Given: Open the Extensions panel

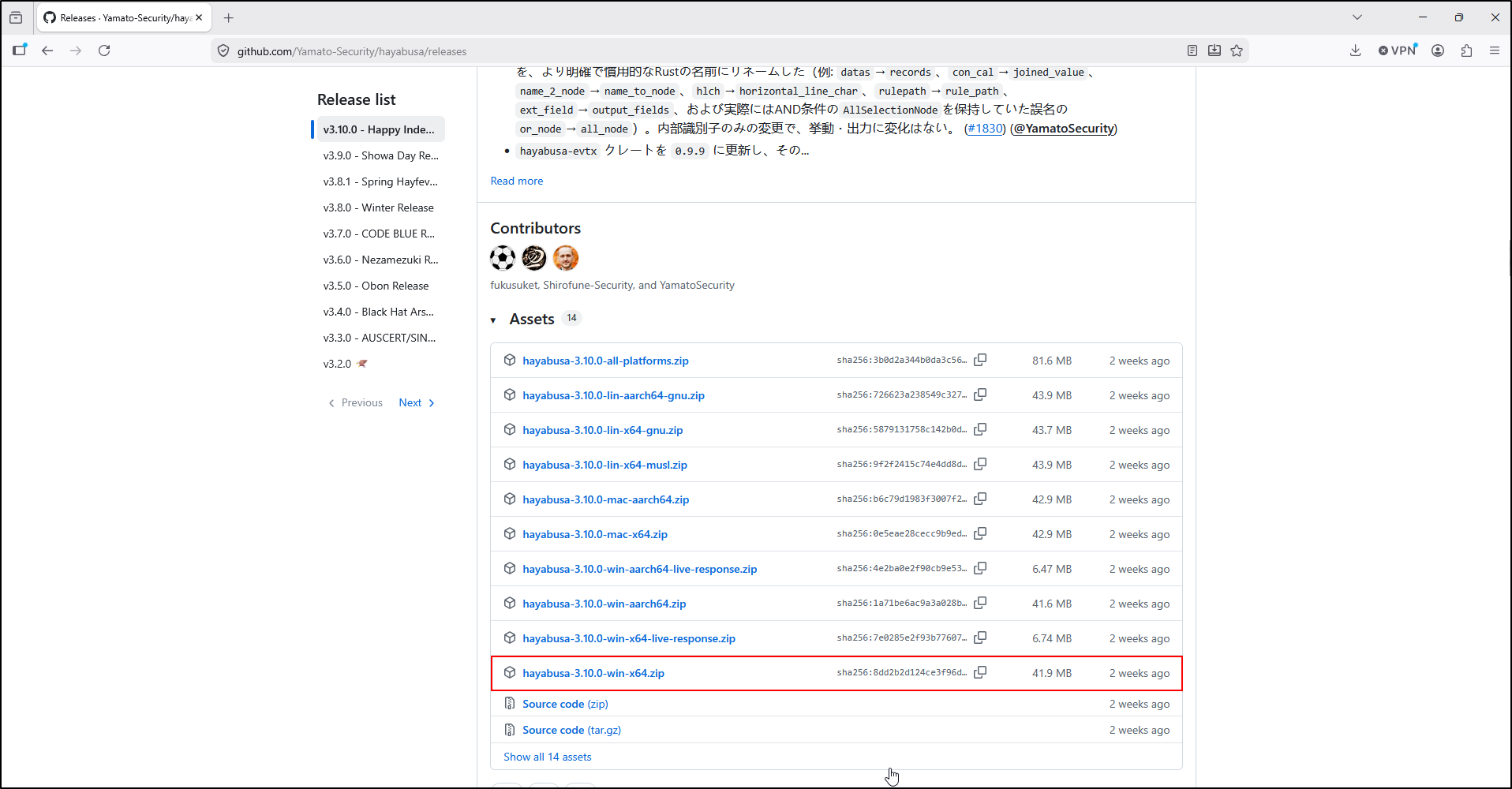Looking at the screenshot, I should [x=1466, y=50].
